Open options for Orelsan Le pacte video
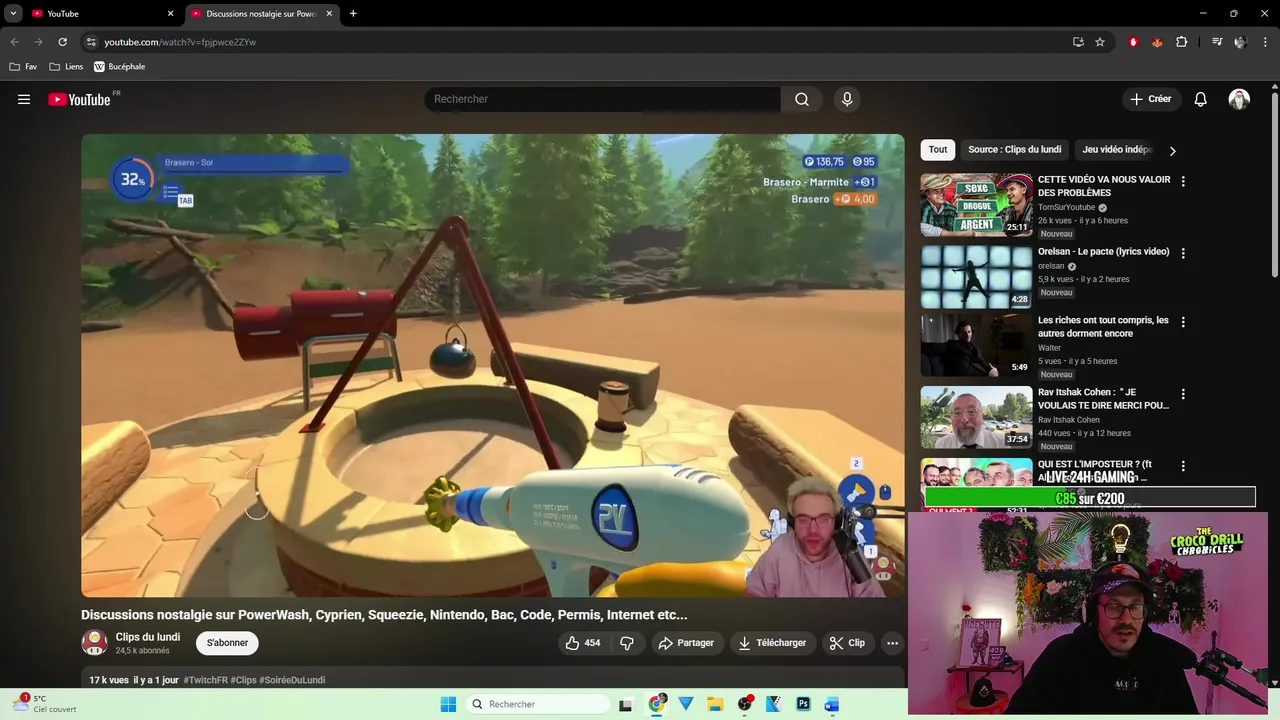This screenshot has height=720, width=1280. pyautogui.click(x=1183, y=254)
